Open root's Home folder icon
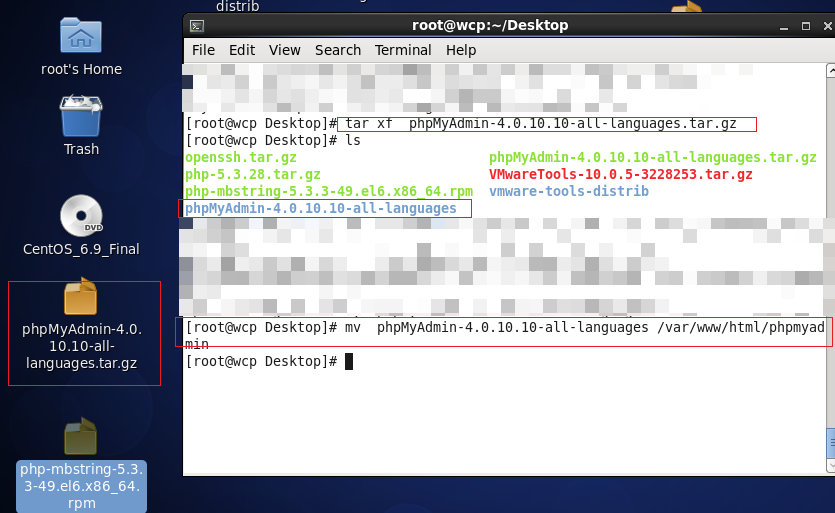The width and height of the screenshot is (835, 513). click(81, 36)
